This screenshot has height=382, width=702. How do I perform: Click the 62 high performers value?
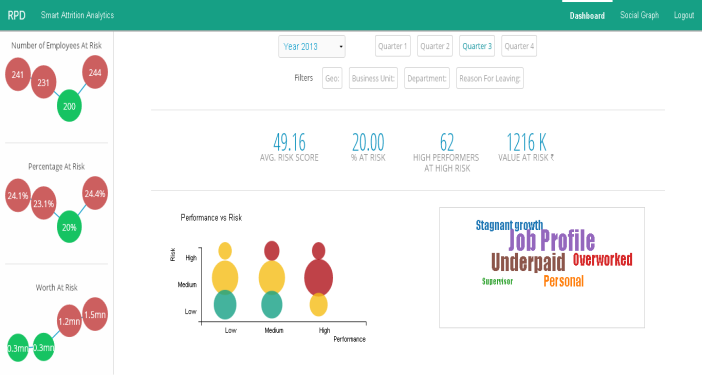click(x=447, y=142)
